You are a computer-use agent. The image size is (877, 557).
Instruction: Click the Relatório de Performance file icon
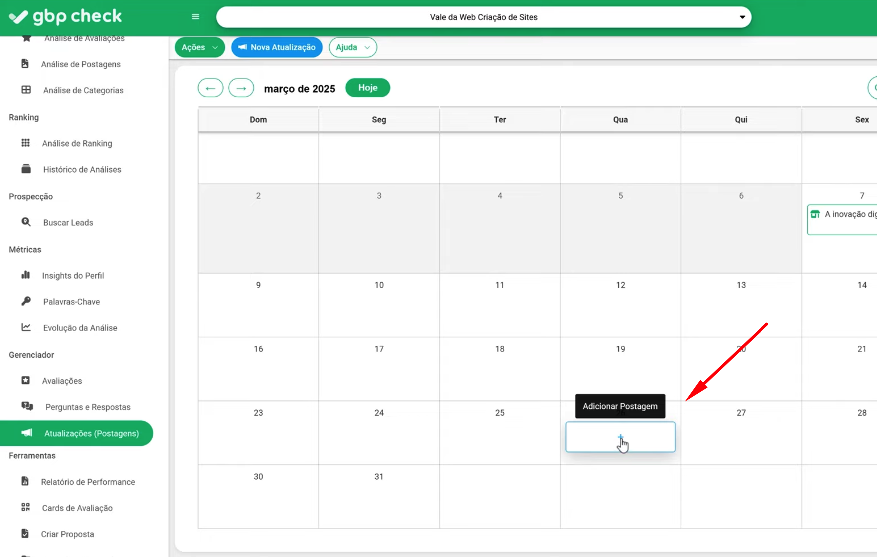pos(25,481)
